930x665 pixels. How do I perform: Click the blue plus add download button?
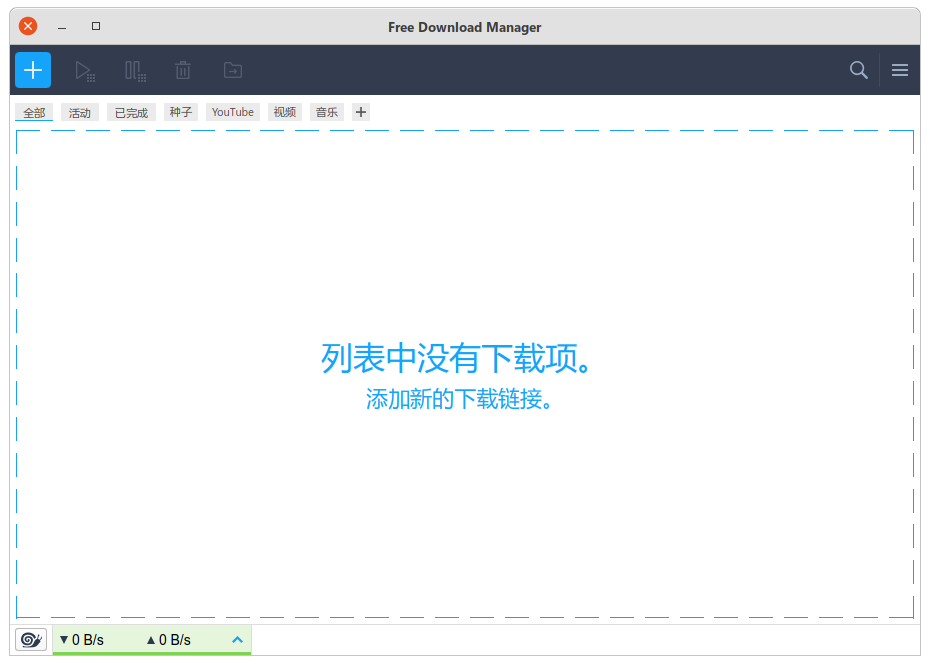point(33,70)
